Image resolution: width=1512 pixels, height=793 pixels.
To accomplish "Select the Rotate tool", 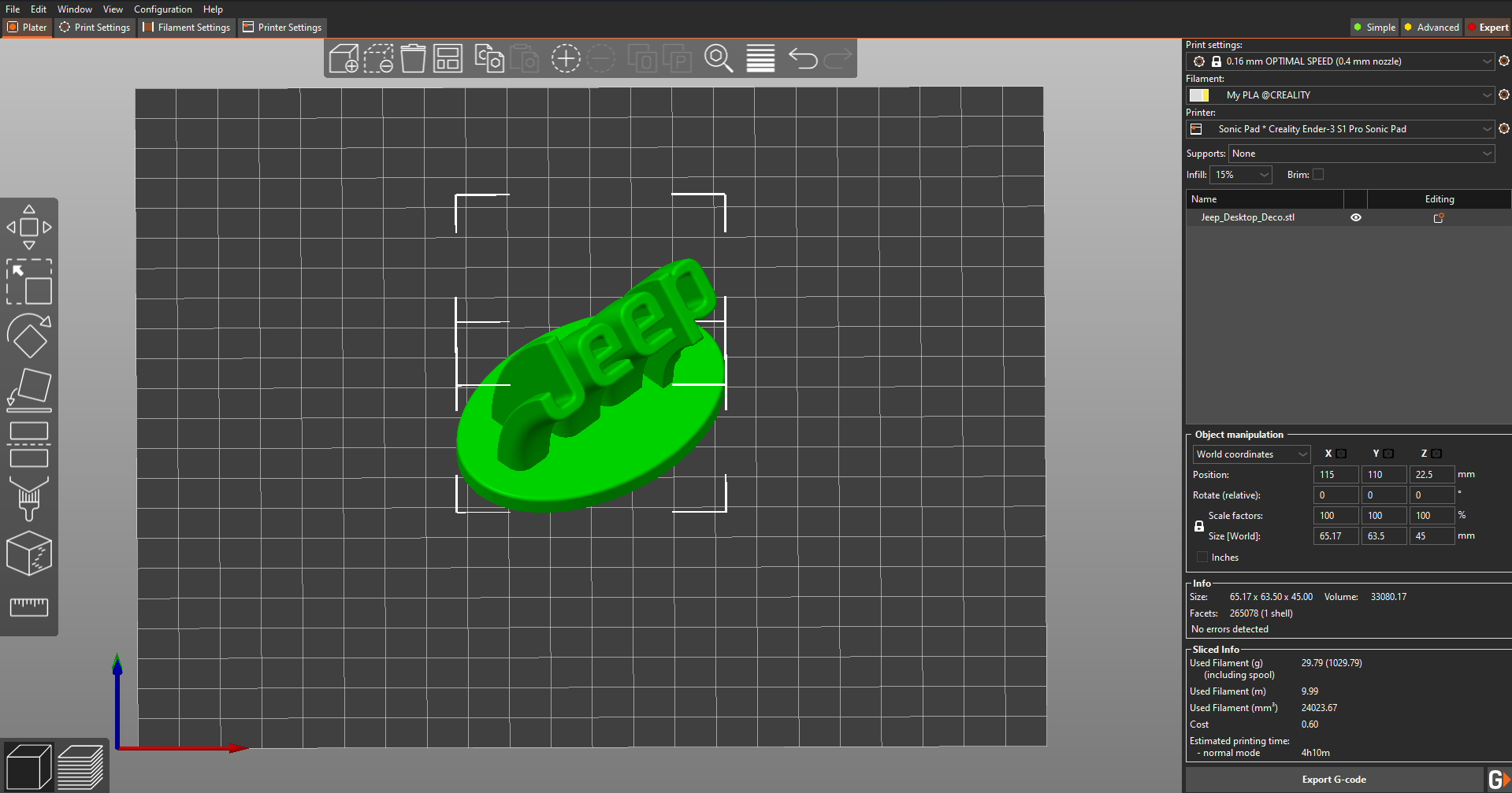I will [x=29, y=336].
